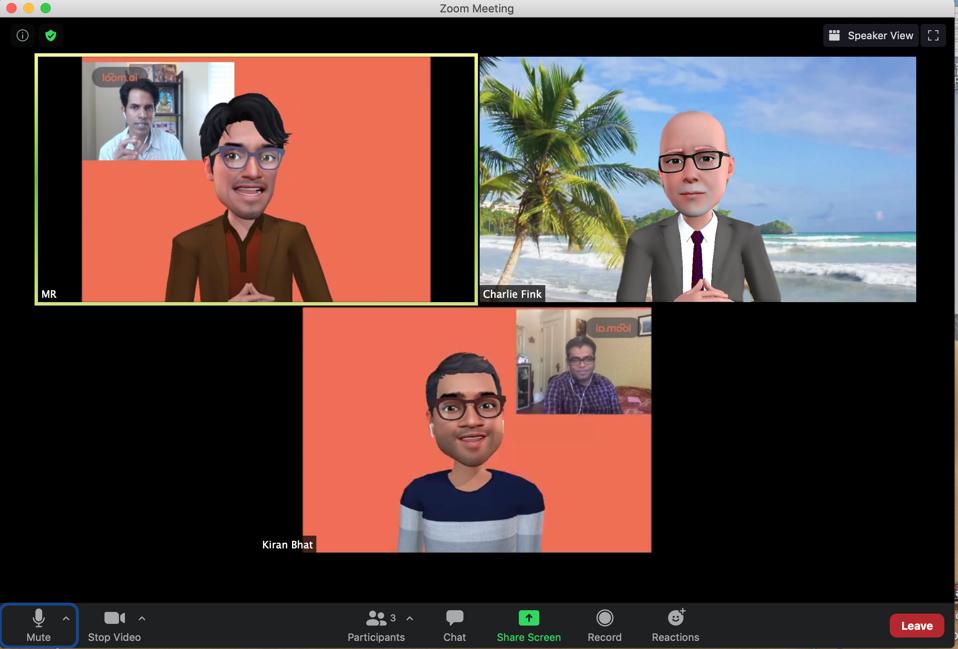The height and width of the screenshot is (649, 958).
Task: Mute the microphone
Action: point(38,624)
